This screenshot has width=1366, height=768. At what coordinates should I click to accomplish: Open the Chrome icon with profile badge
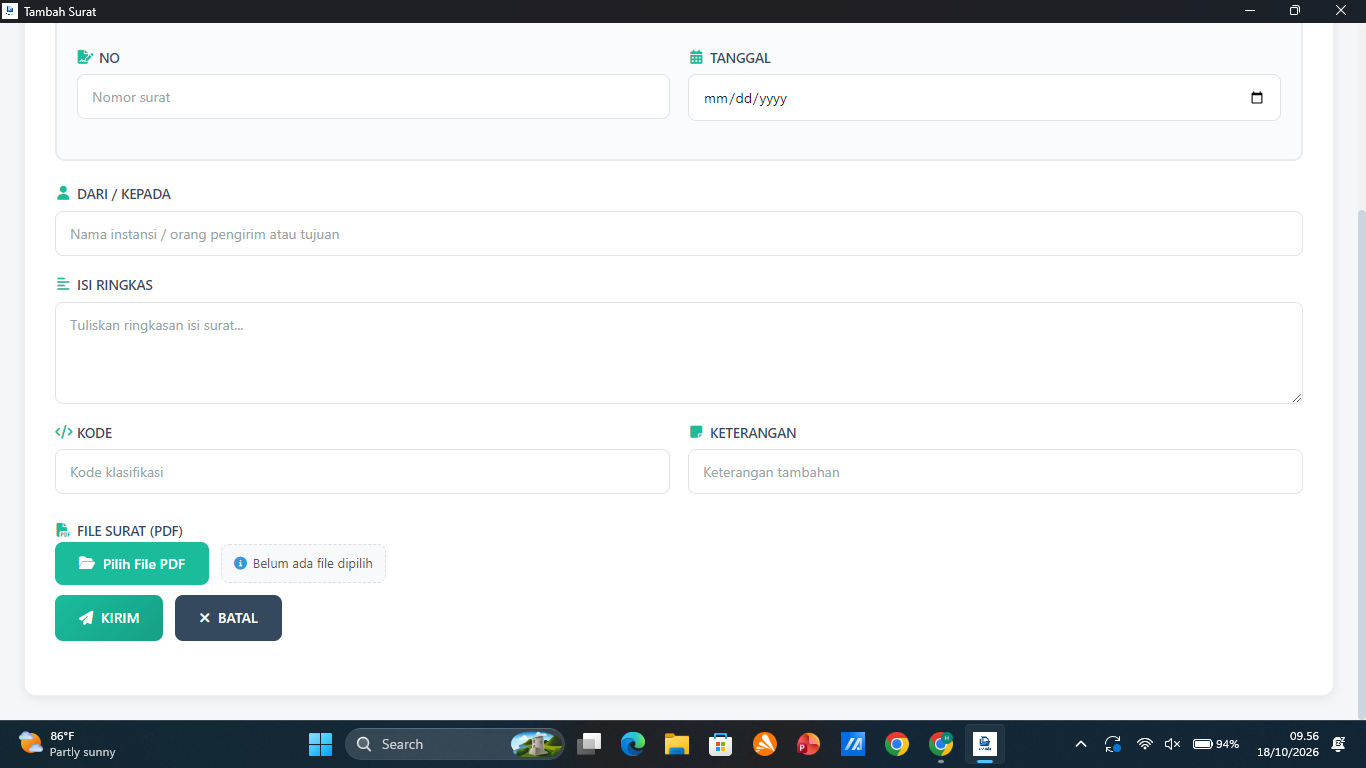click(941, 744)
